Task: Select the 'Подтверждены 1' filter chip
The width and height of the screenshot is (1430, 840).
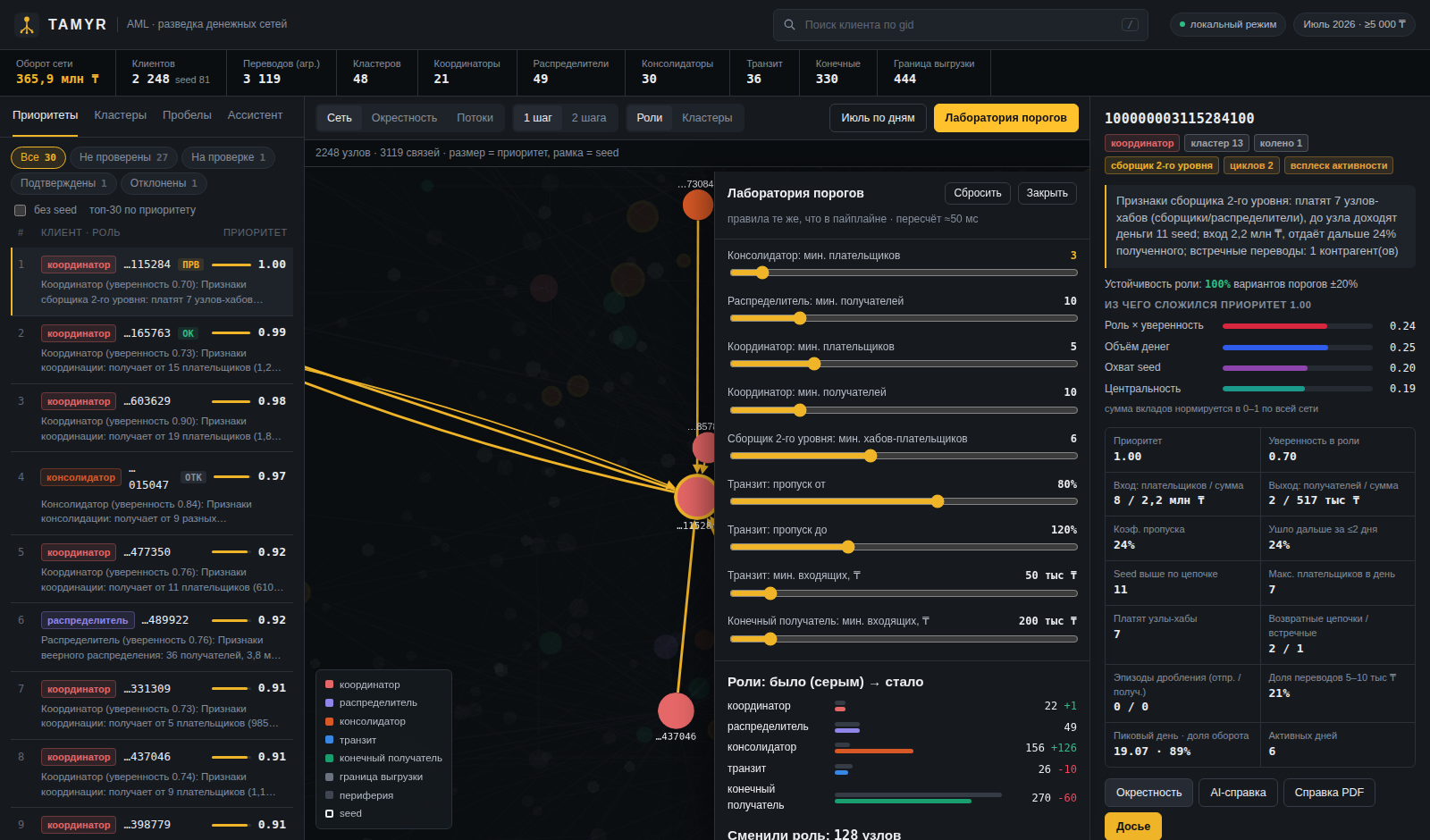Action: click(x=63, y=183)
